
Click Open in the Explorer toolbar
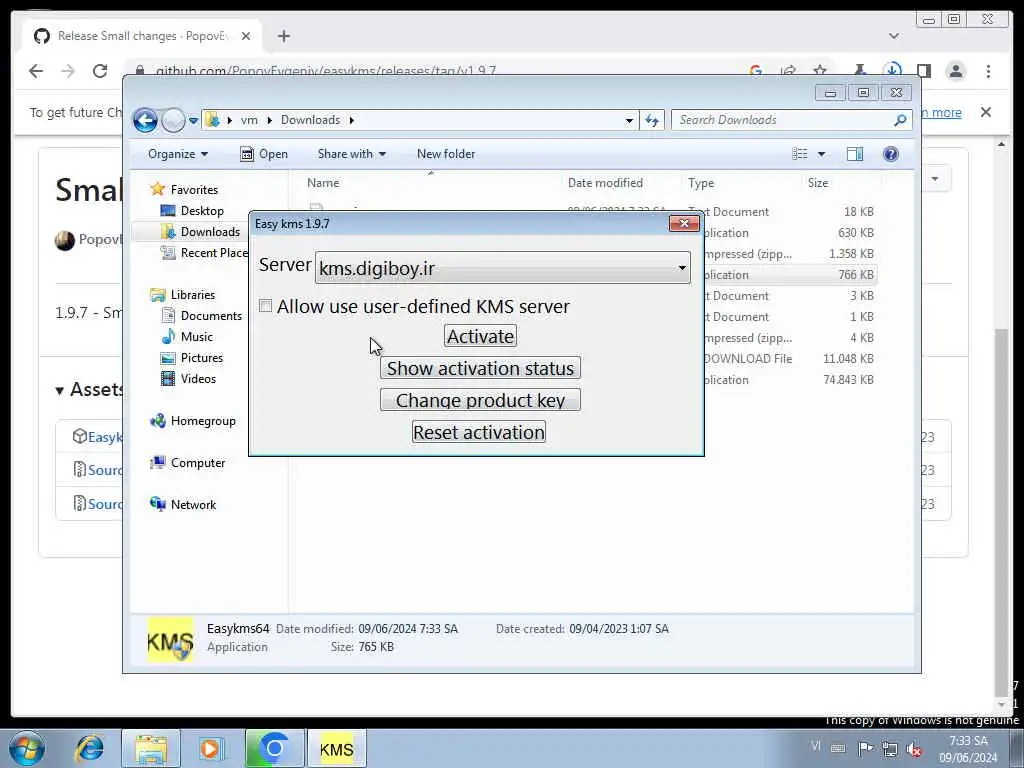coord(264,154)
